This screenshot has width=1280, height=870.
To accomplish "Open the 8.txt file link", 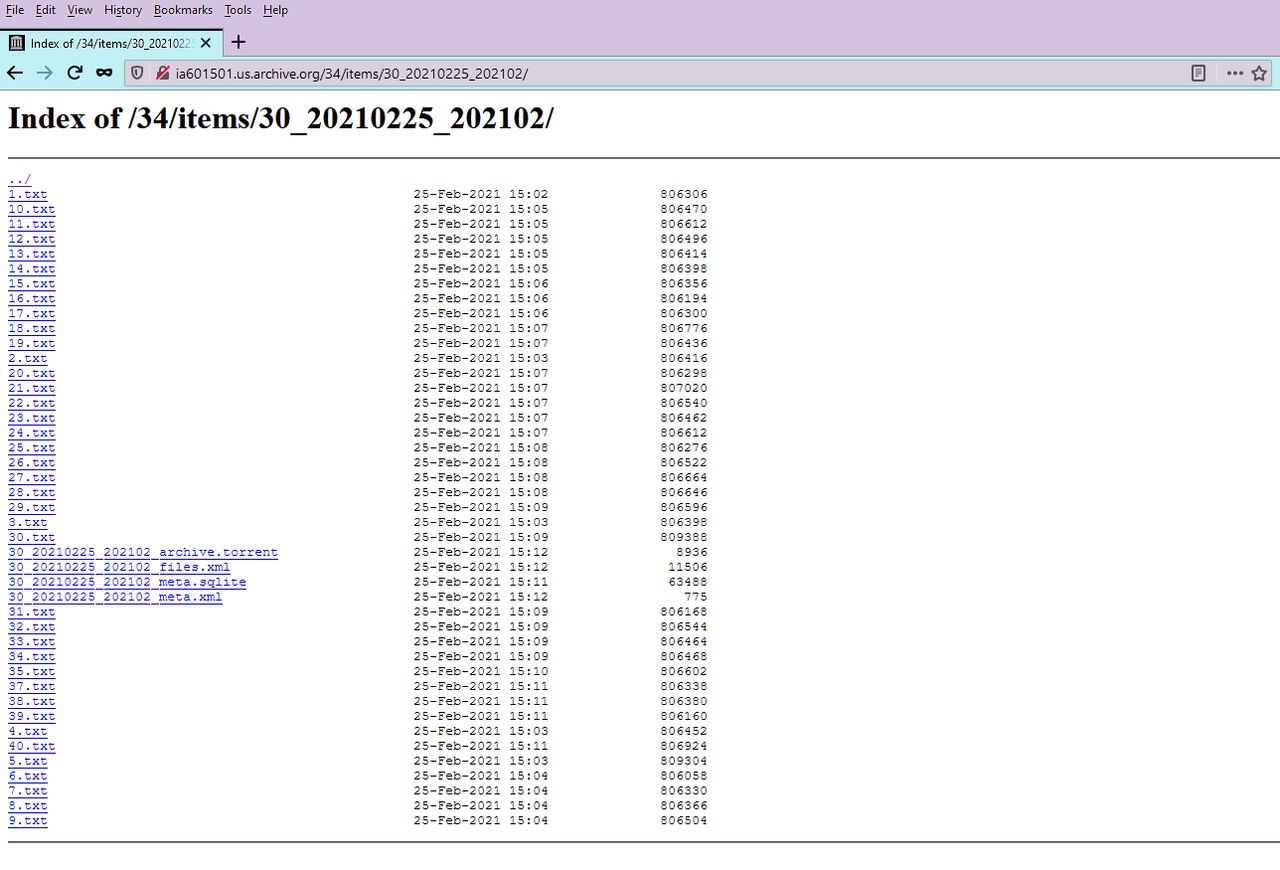I will (27, 806).
